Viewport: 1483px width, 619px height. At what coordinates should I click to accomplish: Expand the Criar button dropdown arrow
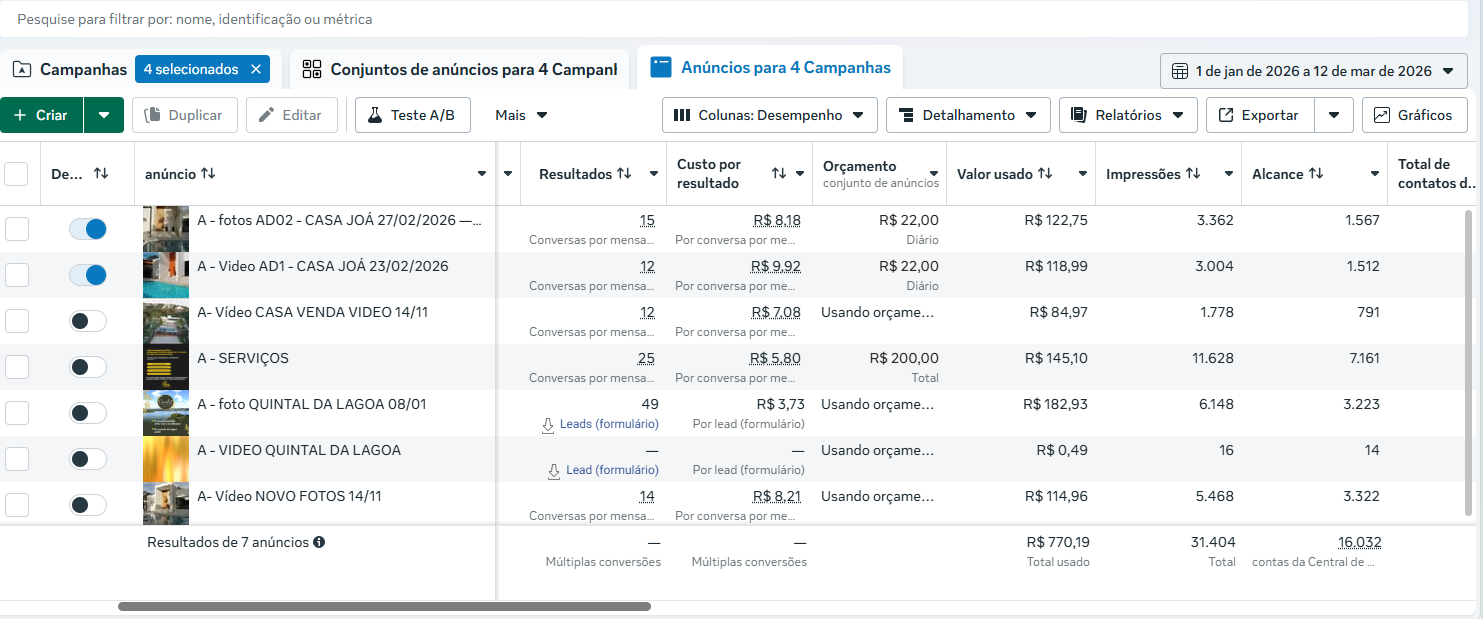click(104, 114)
